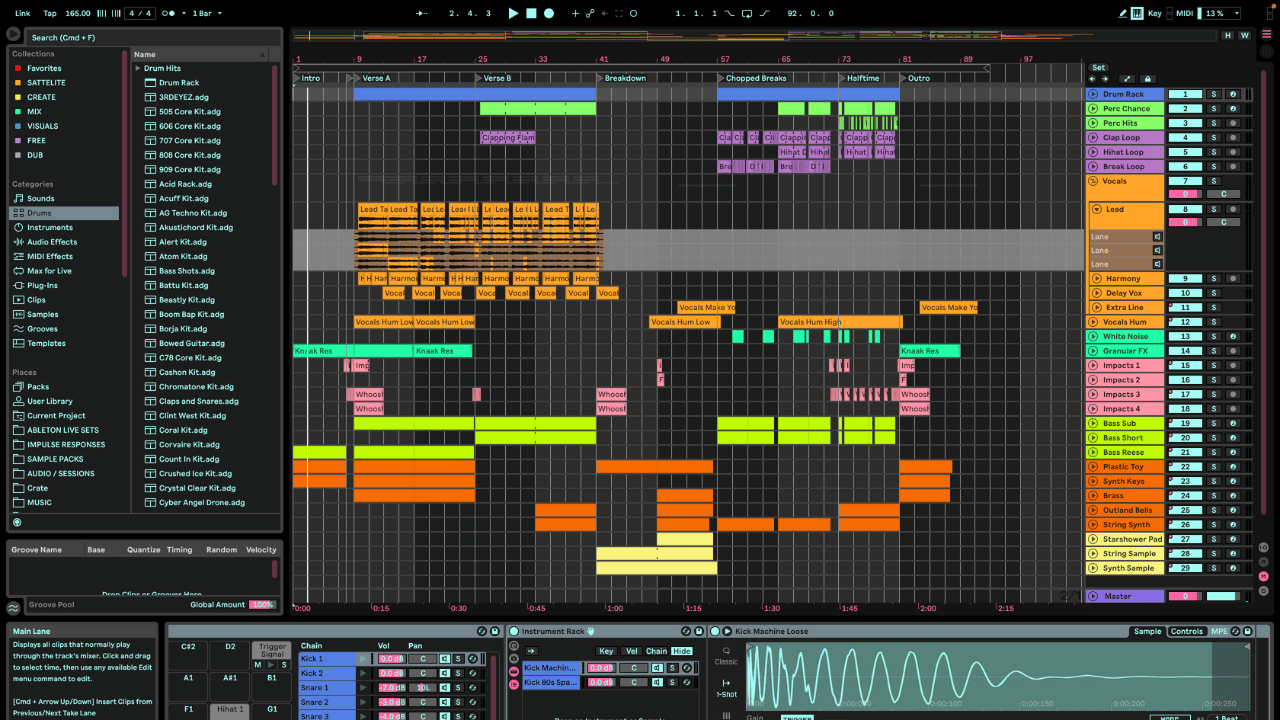Arm the Clap Loop track
Screen dimensions: 1280x720
[x=1233, y=137]
